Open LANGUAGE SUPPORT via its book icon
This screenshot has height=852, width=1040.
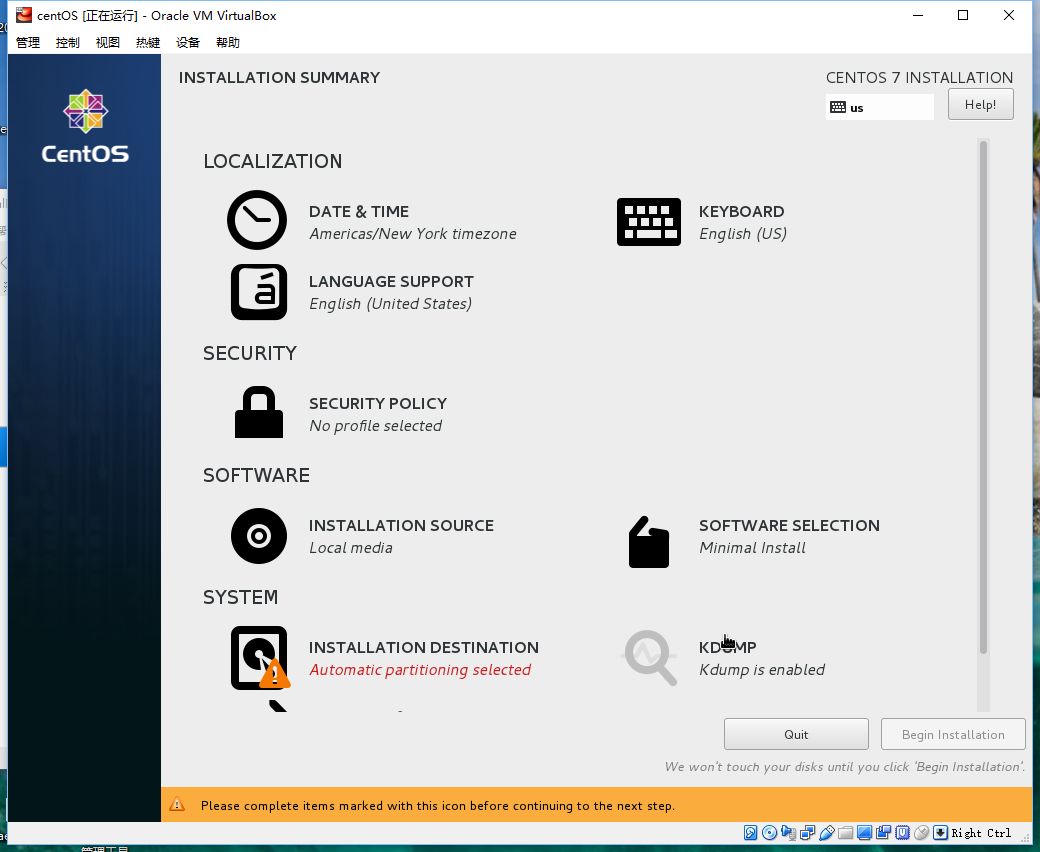click(258, 291)
